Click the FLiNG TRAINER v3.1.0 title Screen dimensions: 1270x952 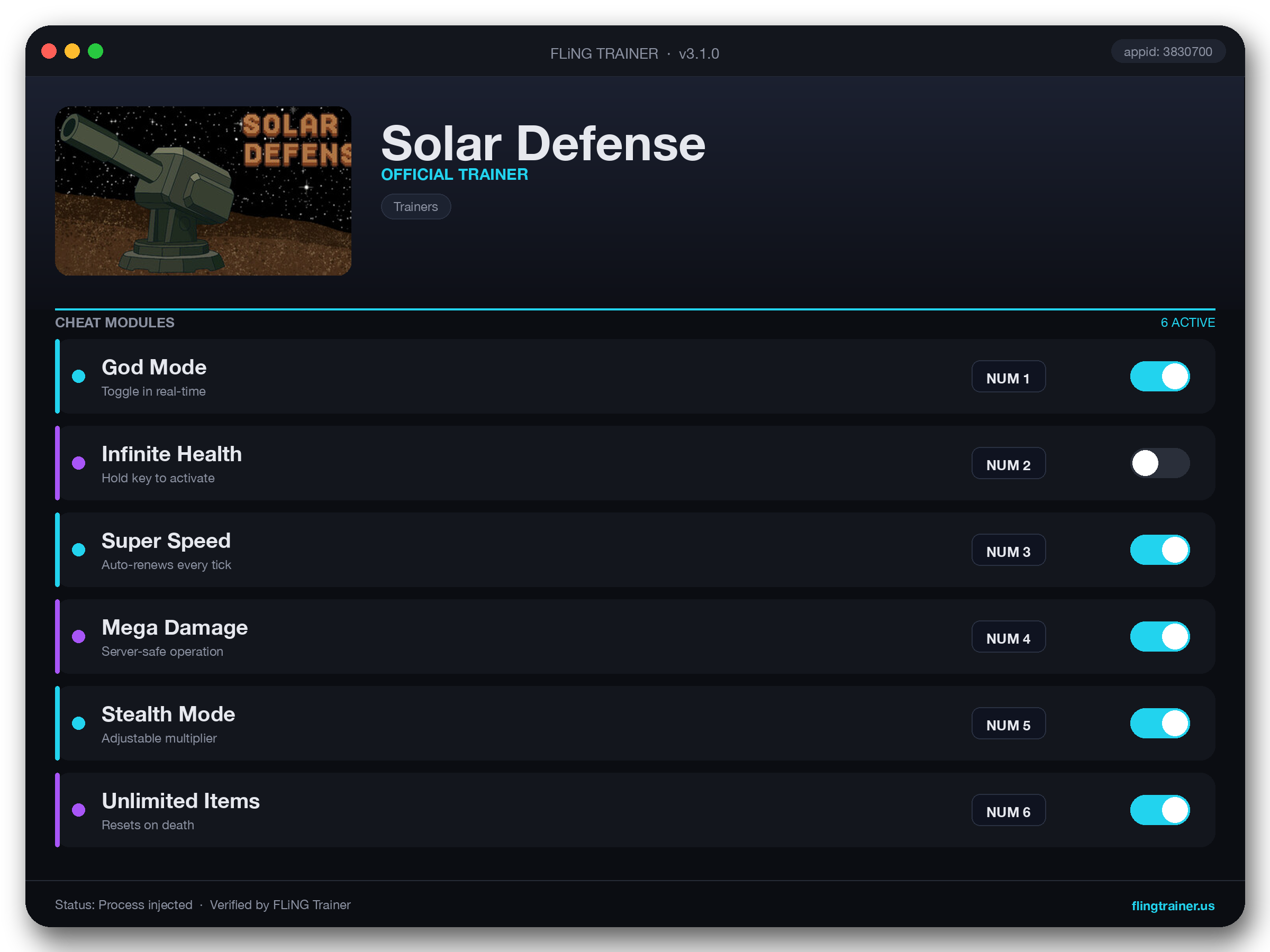(634, 53)
